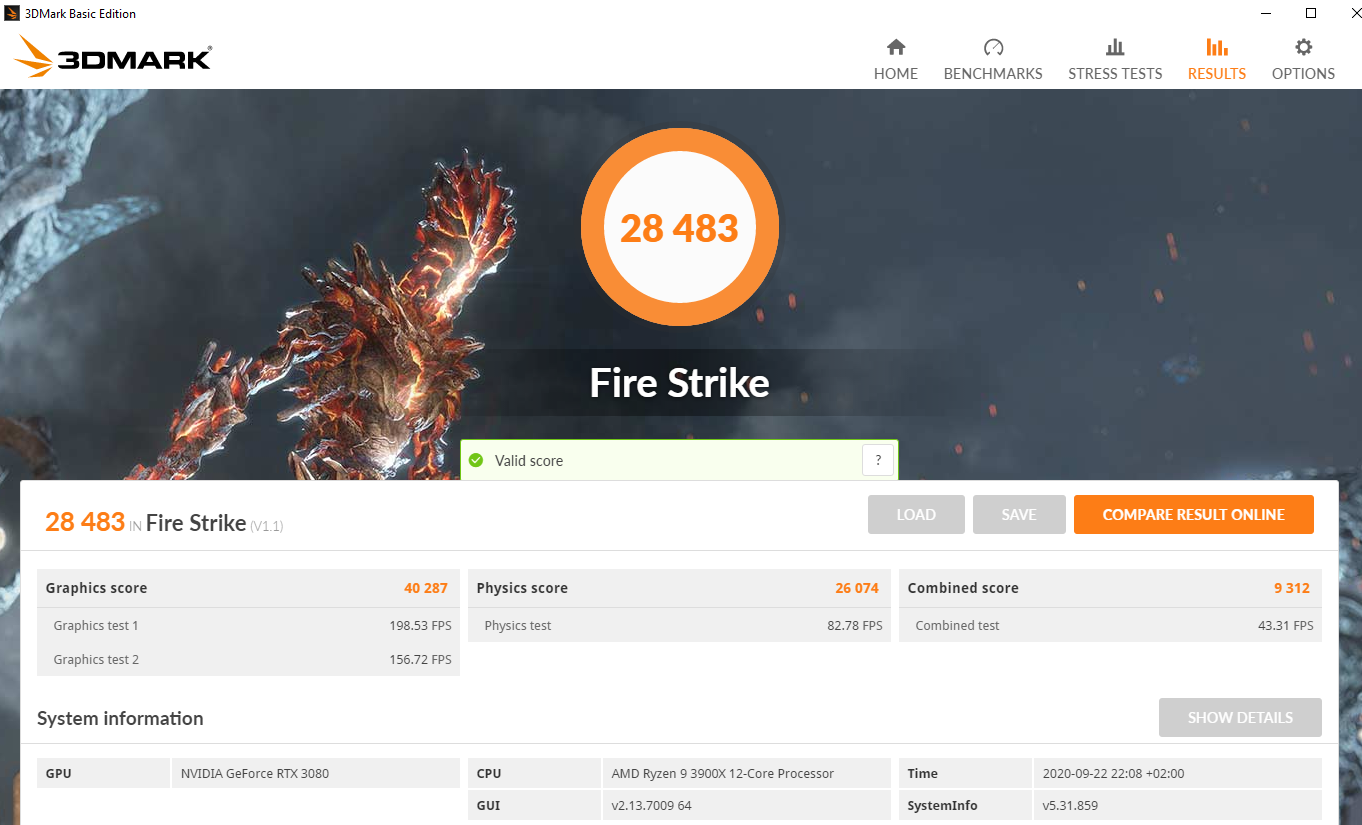This screenshot has height=825, width=1362.
Task: Click the Valid score label
Action: pos(529,461)
